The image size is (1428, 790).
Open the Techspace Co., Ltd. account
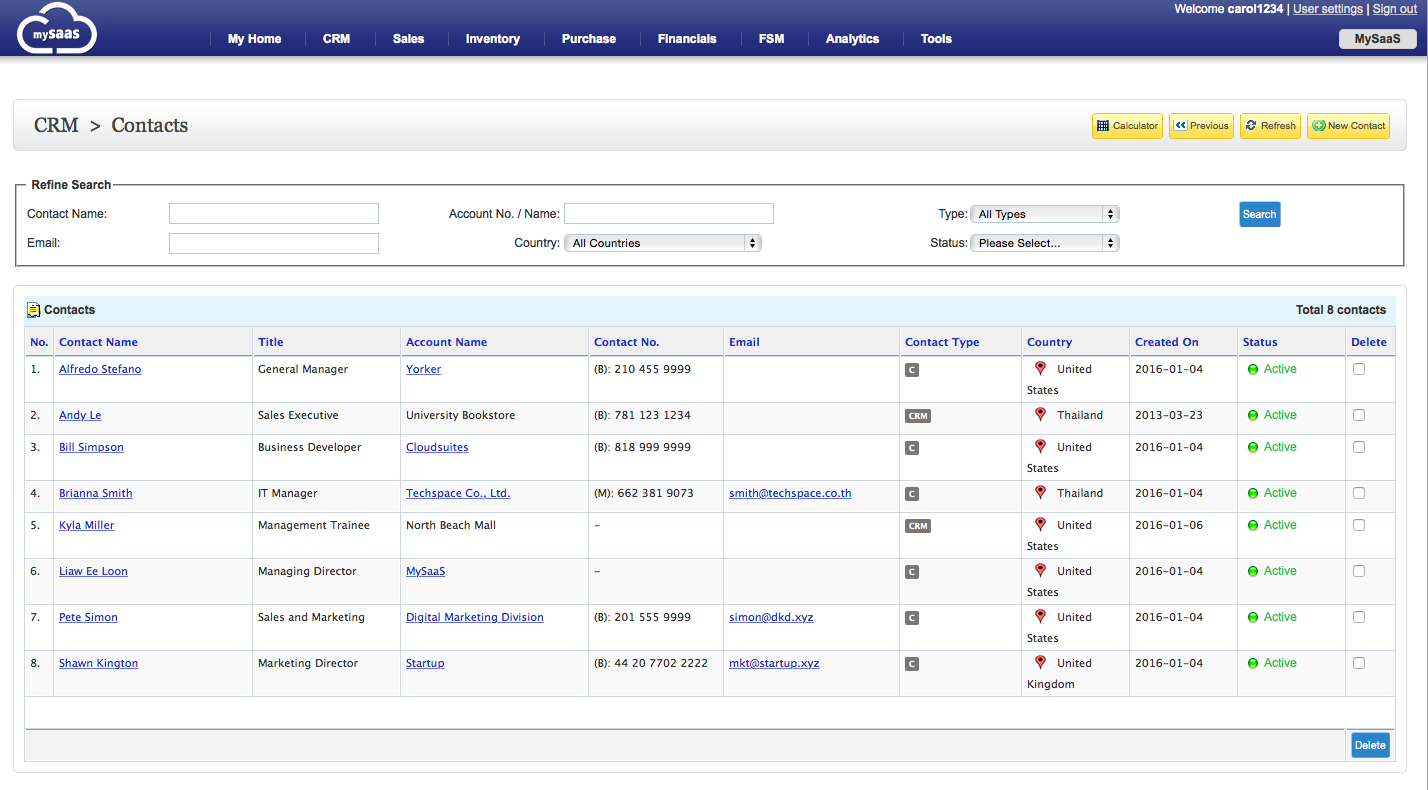coord(458,493)
